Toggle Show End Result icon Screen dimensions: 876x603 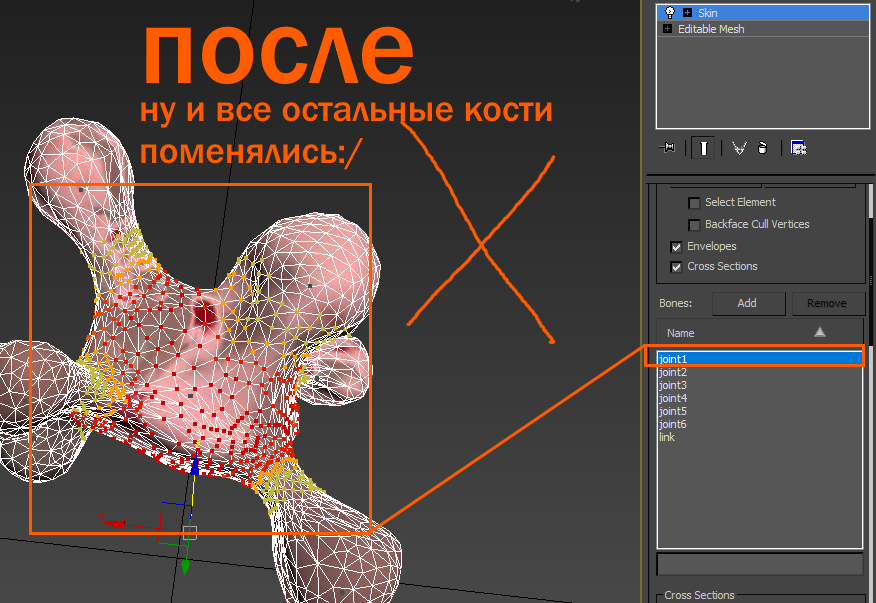704,148
